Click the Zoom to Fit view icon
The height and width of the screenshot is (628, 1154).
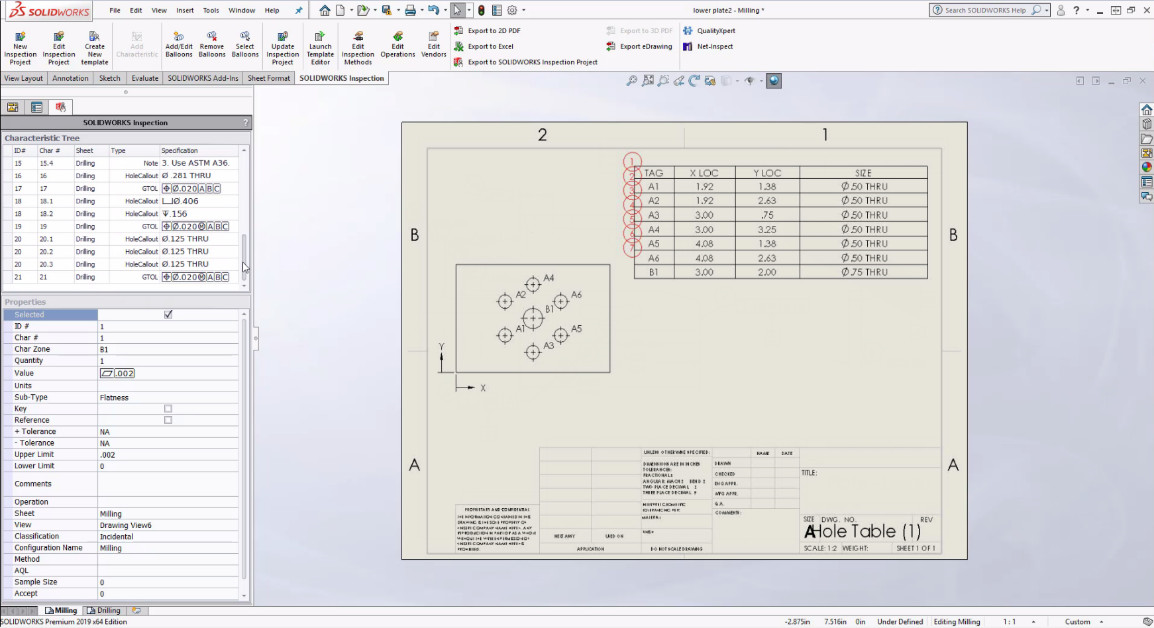(633, 81)
